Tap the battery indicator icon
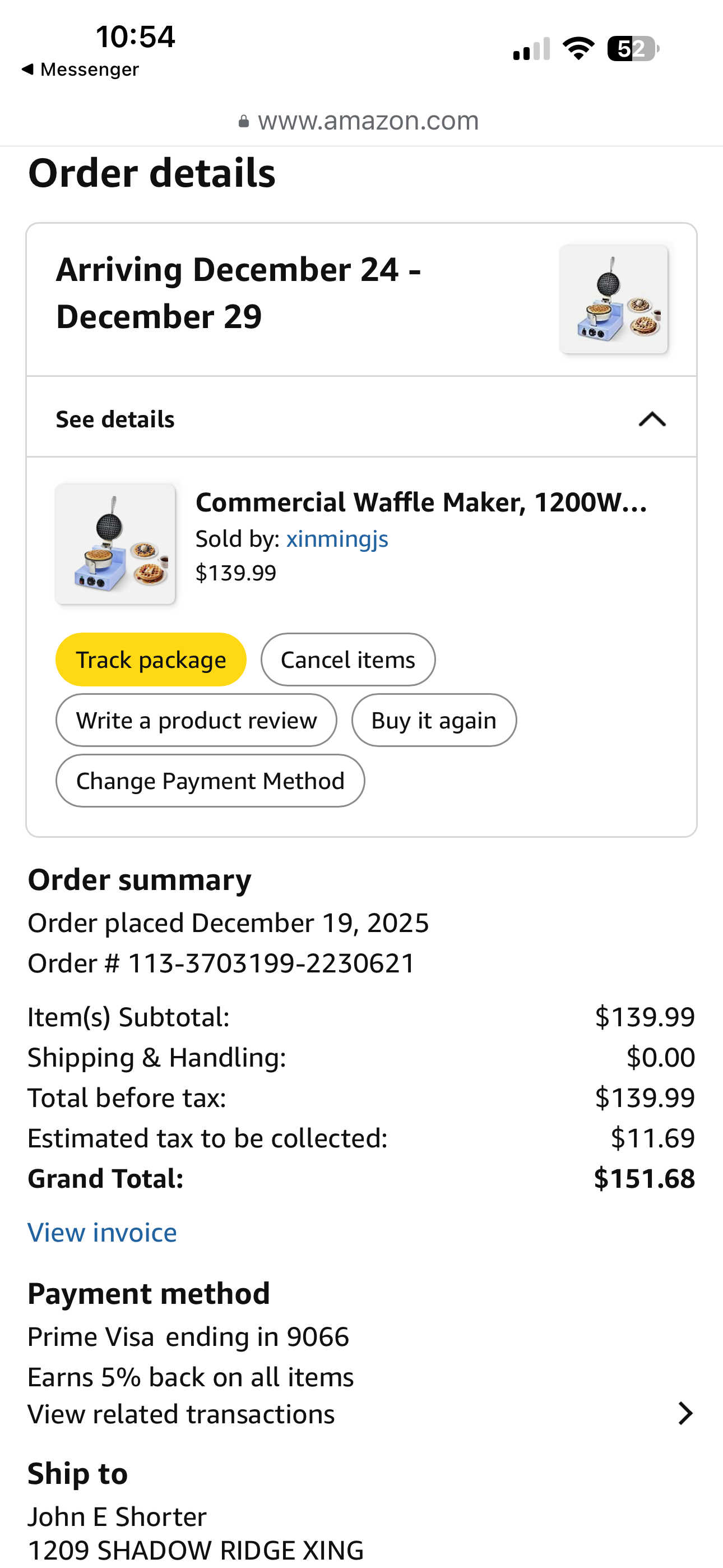The height and width of the screenshot is (1568, 723). tap(632, 49)
